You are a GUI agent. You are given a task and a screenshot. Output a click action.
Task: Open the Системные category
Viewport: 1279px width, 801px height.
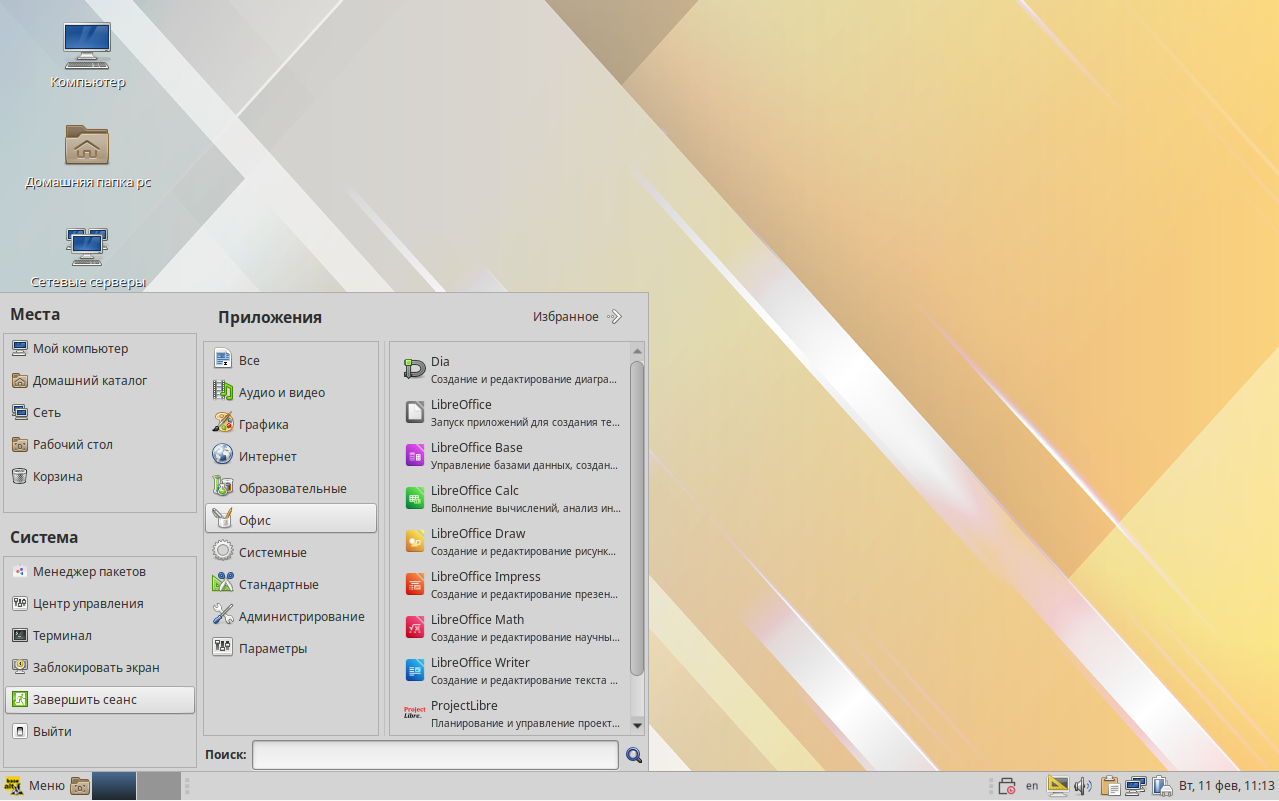[x=291, y=552]
